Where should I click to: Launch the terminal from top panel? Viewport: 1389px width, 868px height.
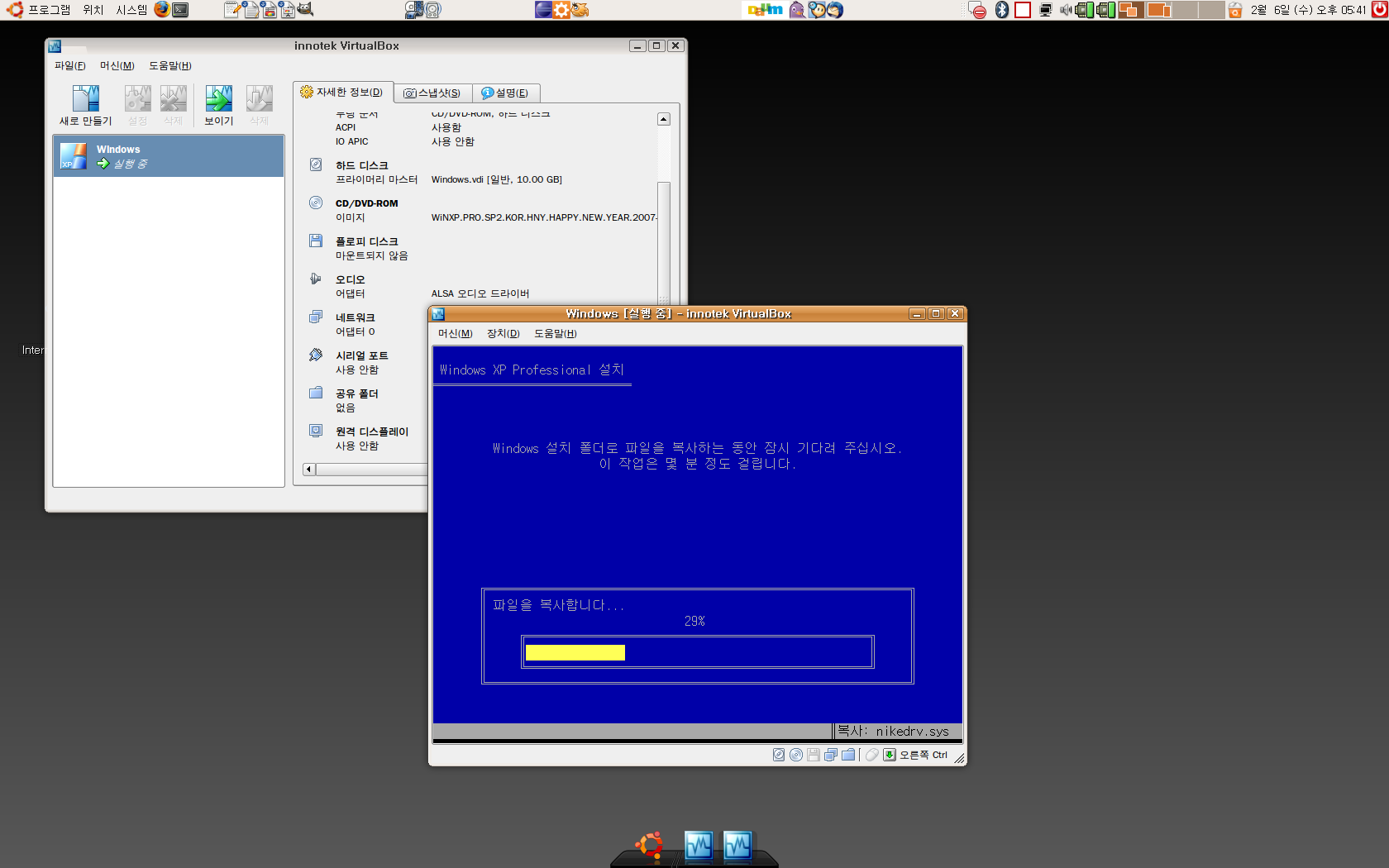[x=180, y=10]
